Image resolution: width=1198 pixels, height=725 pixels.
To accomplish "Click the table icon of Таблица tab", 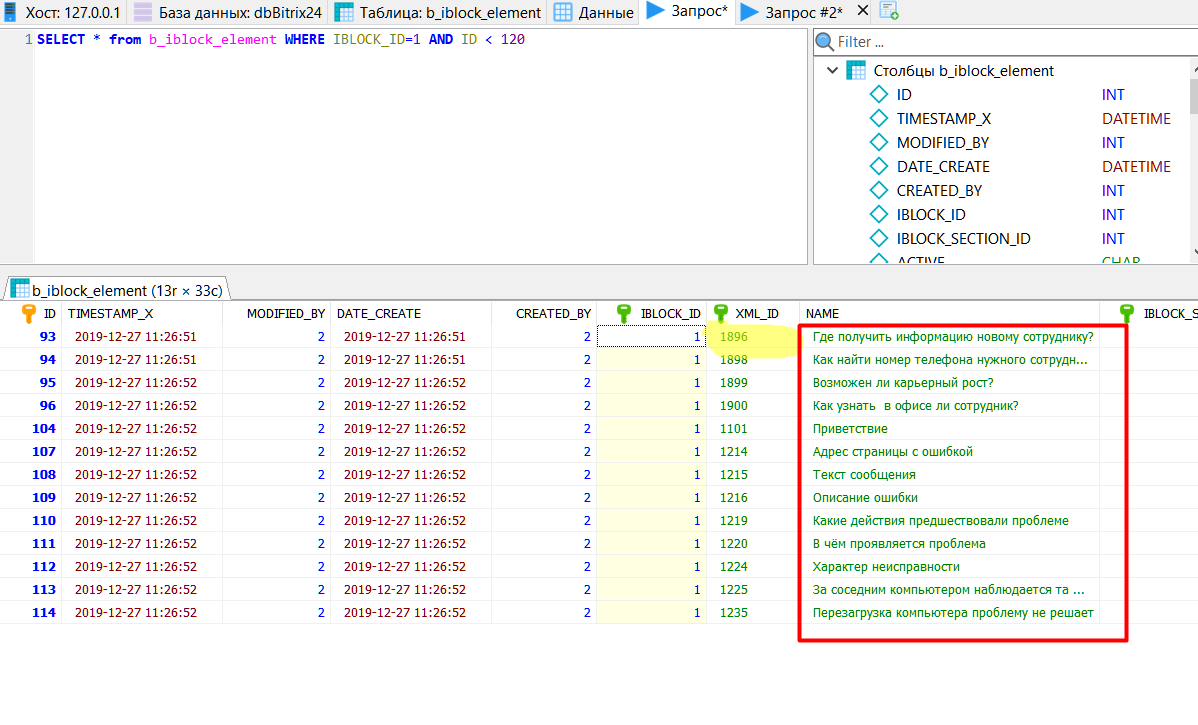I will [x=344, y=12].
